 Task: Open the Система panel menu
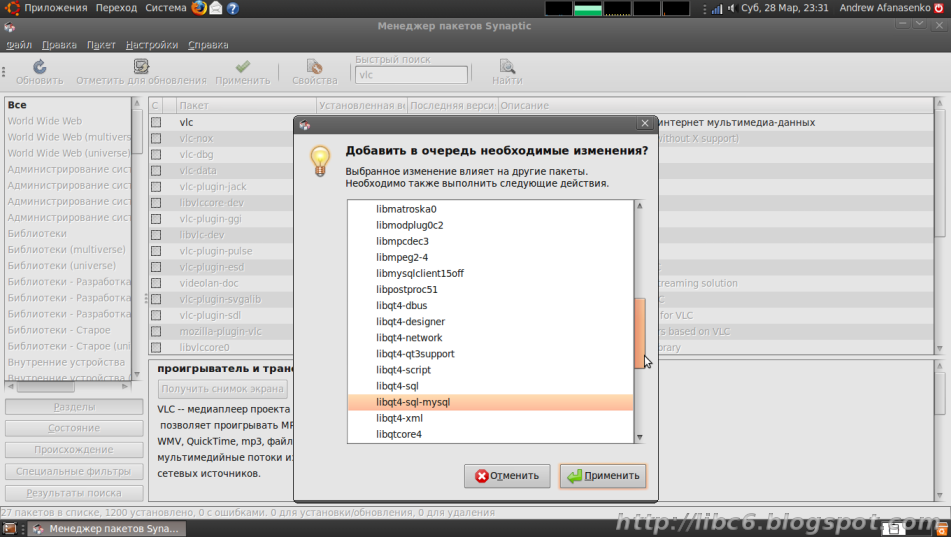(166, 8)
